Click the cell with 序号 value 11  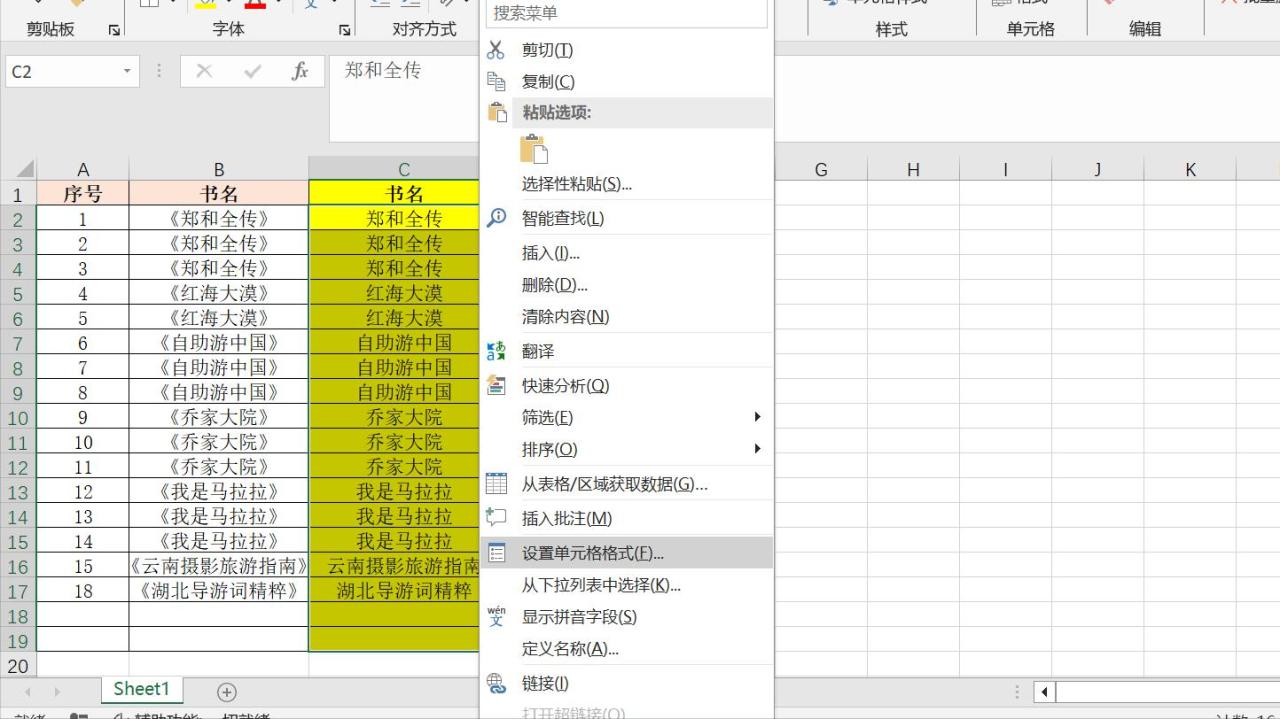point(83,467)
